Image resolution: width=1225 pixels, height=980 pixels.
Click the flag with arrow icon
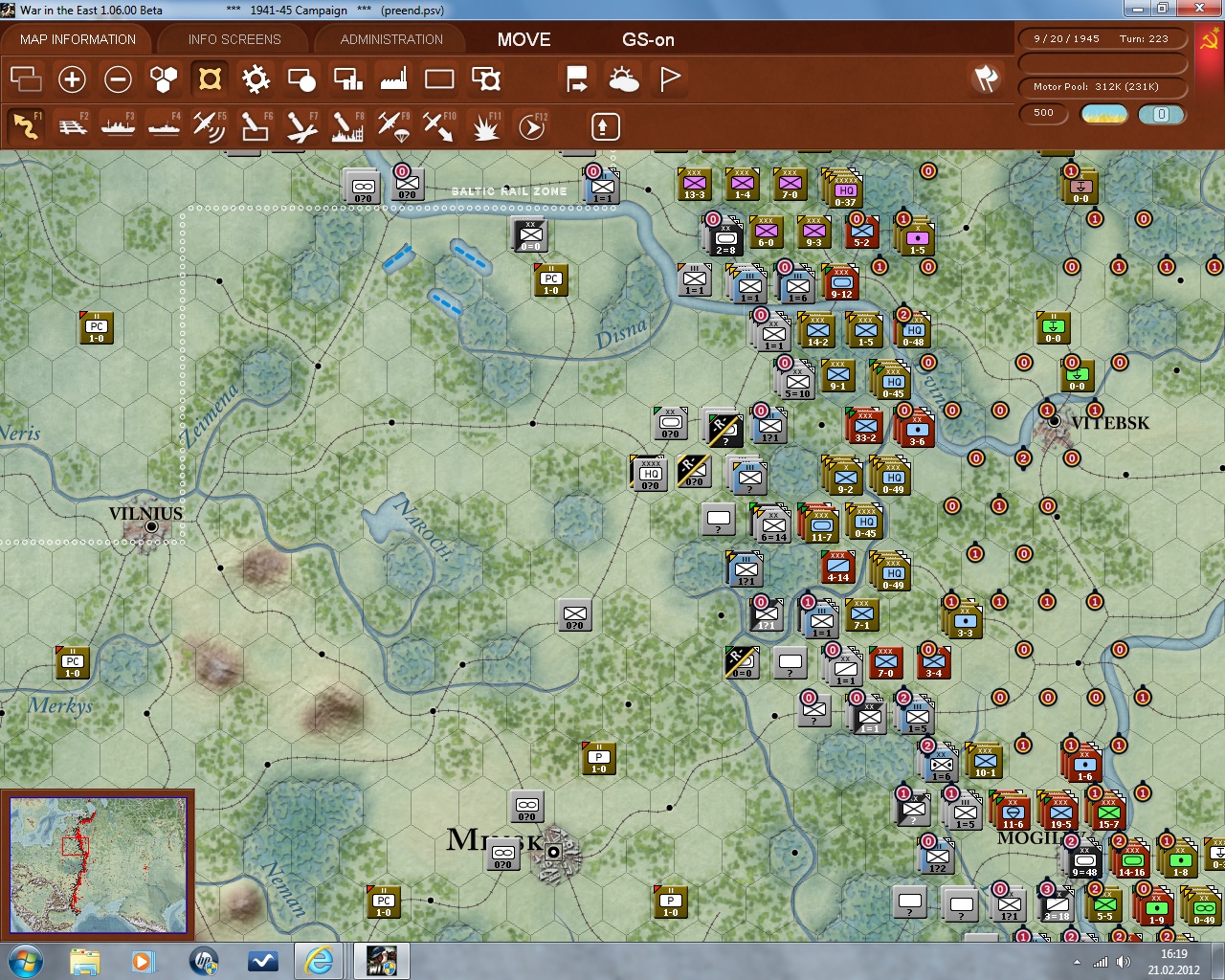tap(577, 78)
